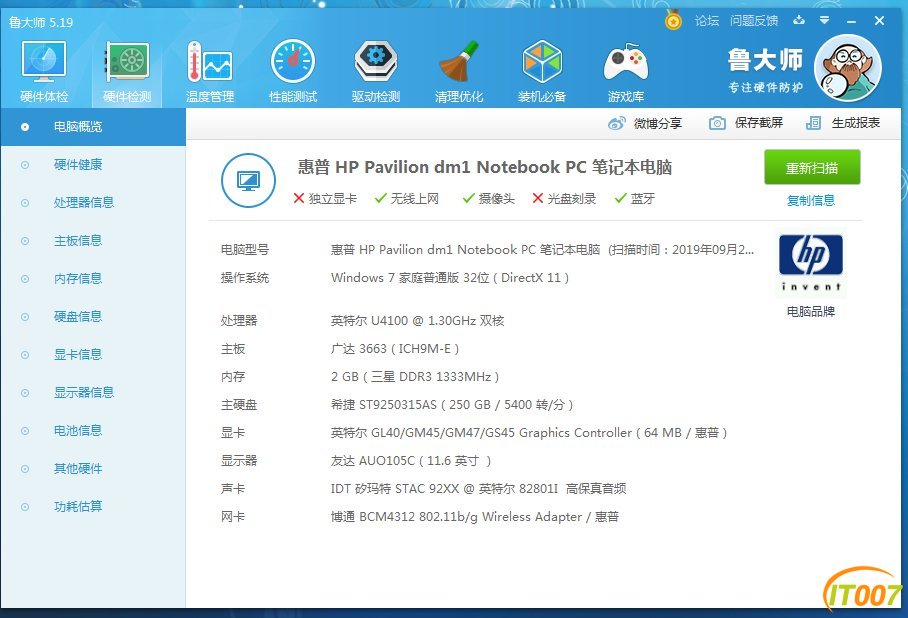Viewport: 908px width, 618px height.
Task: Click 友达 AUO105C ( 11.6 英寸 ) text
Action: click(x=411, y=460)
